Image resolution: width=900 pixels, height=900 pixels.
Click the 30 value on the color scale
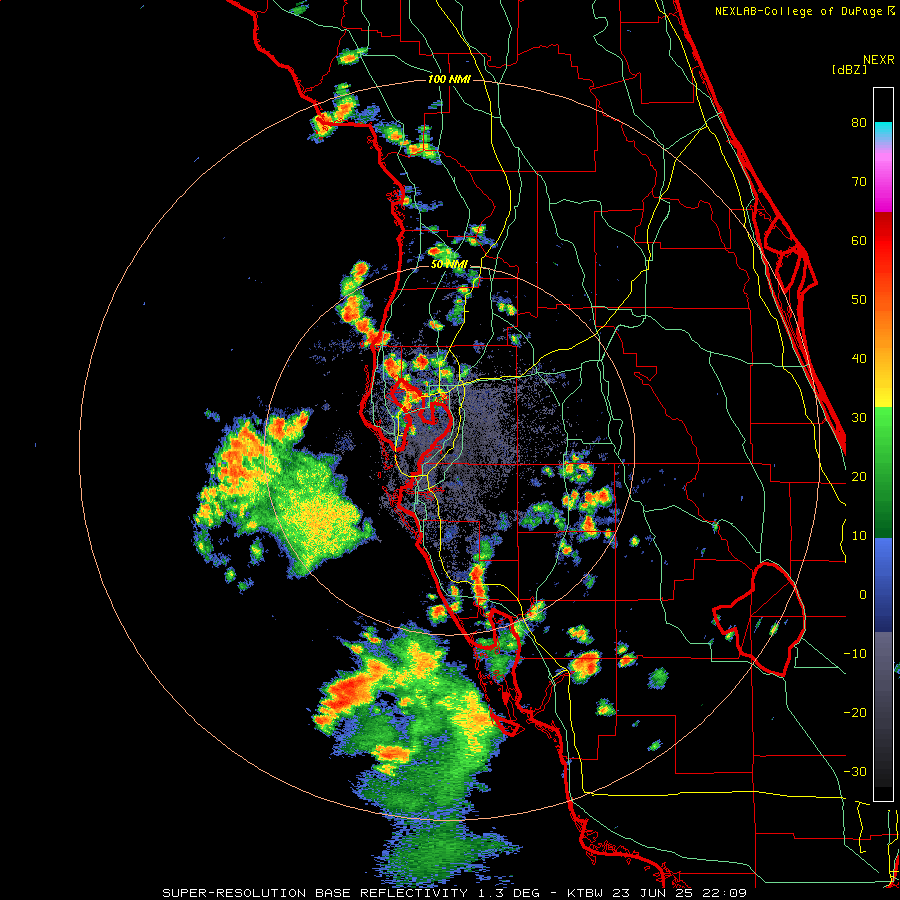coord(859,418)
